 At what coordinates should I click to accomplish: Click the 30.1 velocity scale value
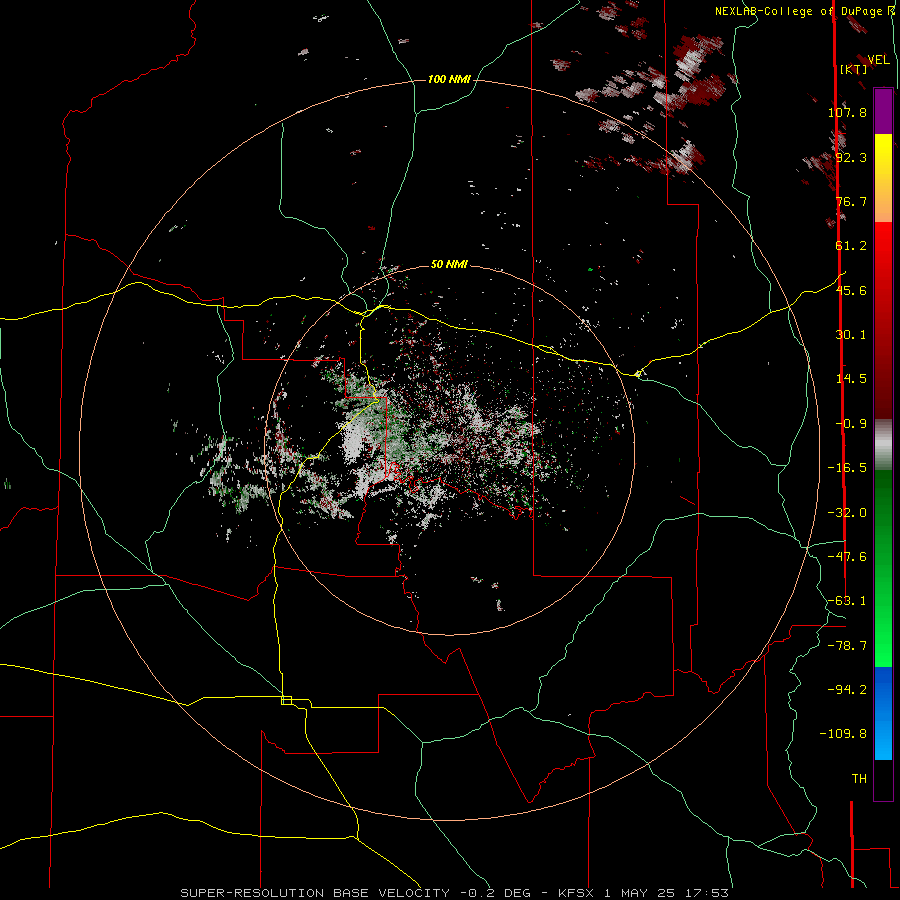point(851,335)
